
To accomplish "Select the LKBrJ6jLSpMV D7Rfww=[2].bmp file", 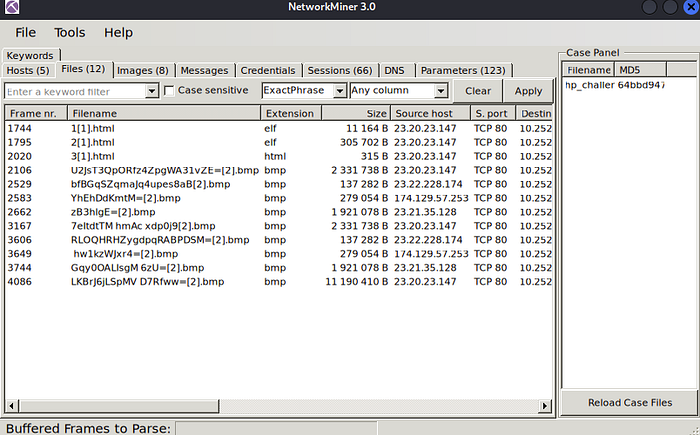I will point(147,281).
